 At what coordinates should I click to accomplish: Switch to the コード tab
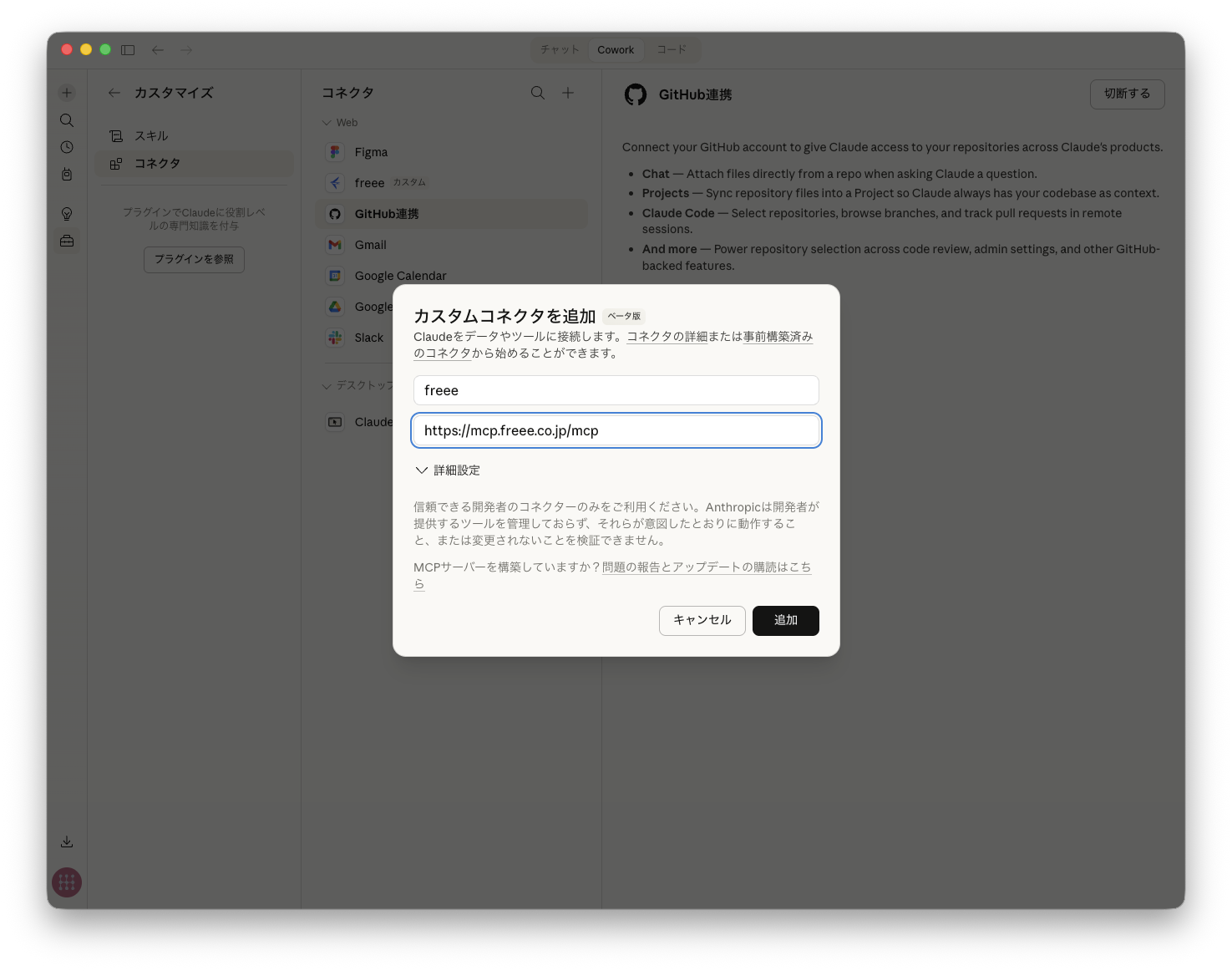672,50
